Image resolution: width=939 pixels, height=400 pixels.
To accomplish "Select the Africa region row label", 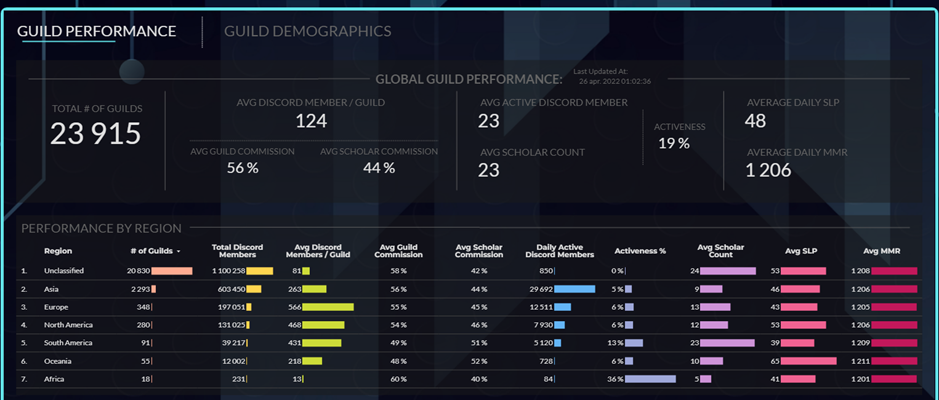I will (x=53, y=379).
